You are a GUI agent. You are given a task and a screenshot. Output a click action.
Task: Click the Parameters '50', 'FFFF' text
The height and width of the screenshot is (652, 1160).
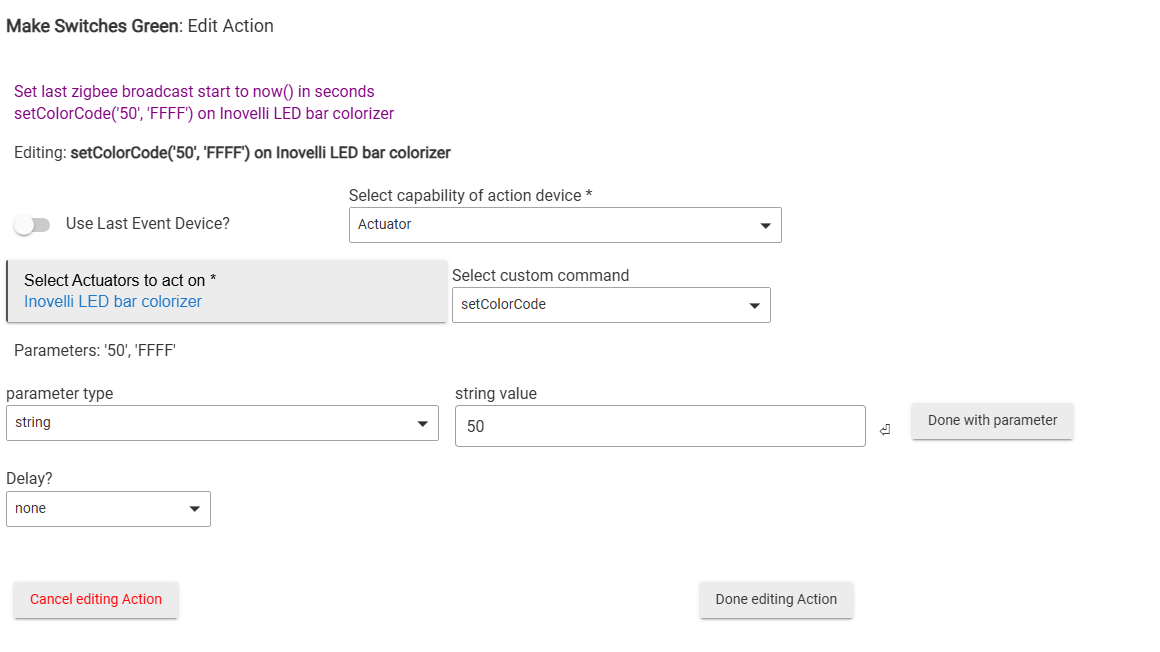click(95, 351)
